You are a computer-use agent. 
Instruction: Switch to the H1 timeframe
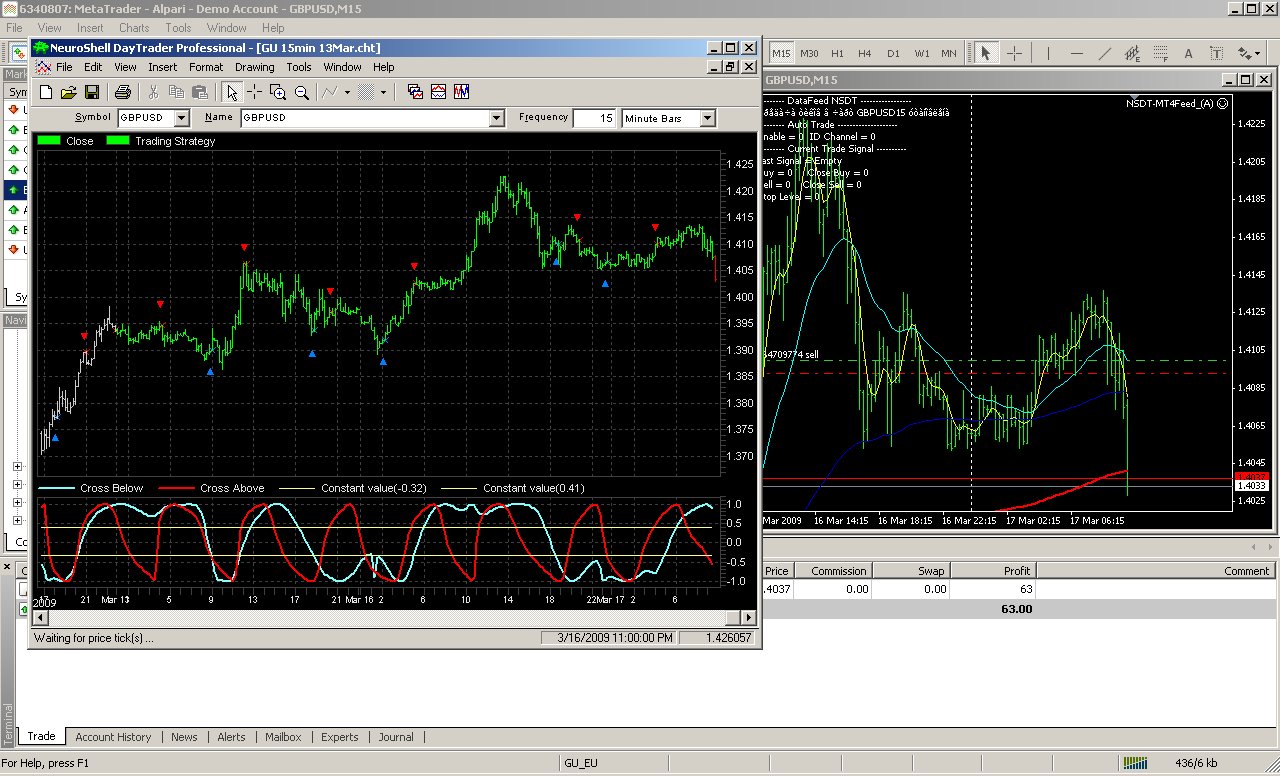[837, 53]
